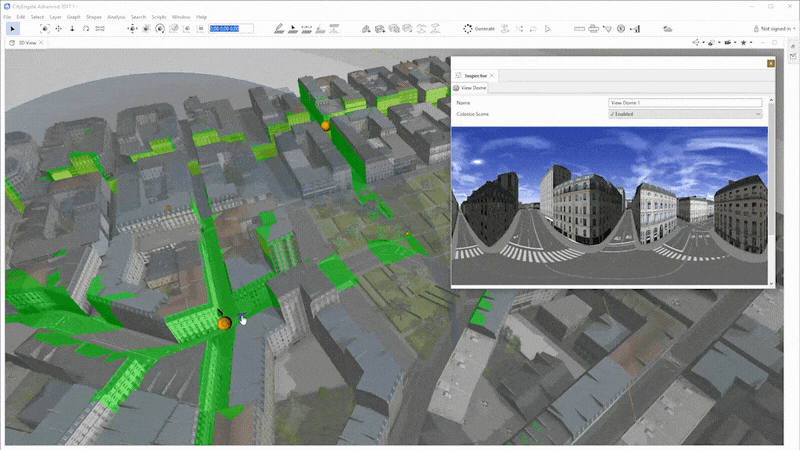Close the 3D View tab
This screenshot has width=800, height=450.
(x=41, y=43)
